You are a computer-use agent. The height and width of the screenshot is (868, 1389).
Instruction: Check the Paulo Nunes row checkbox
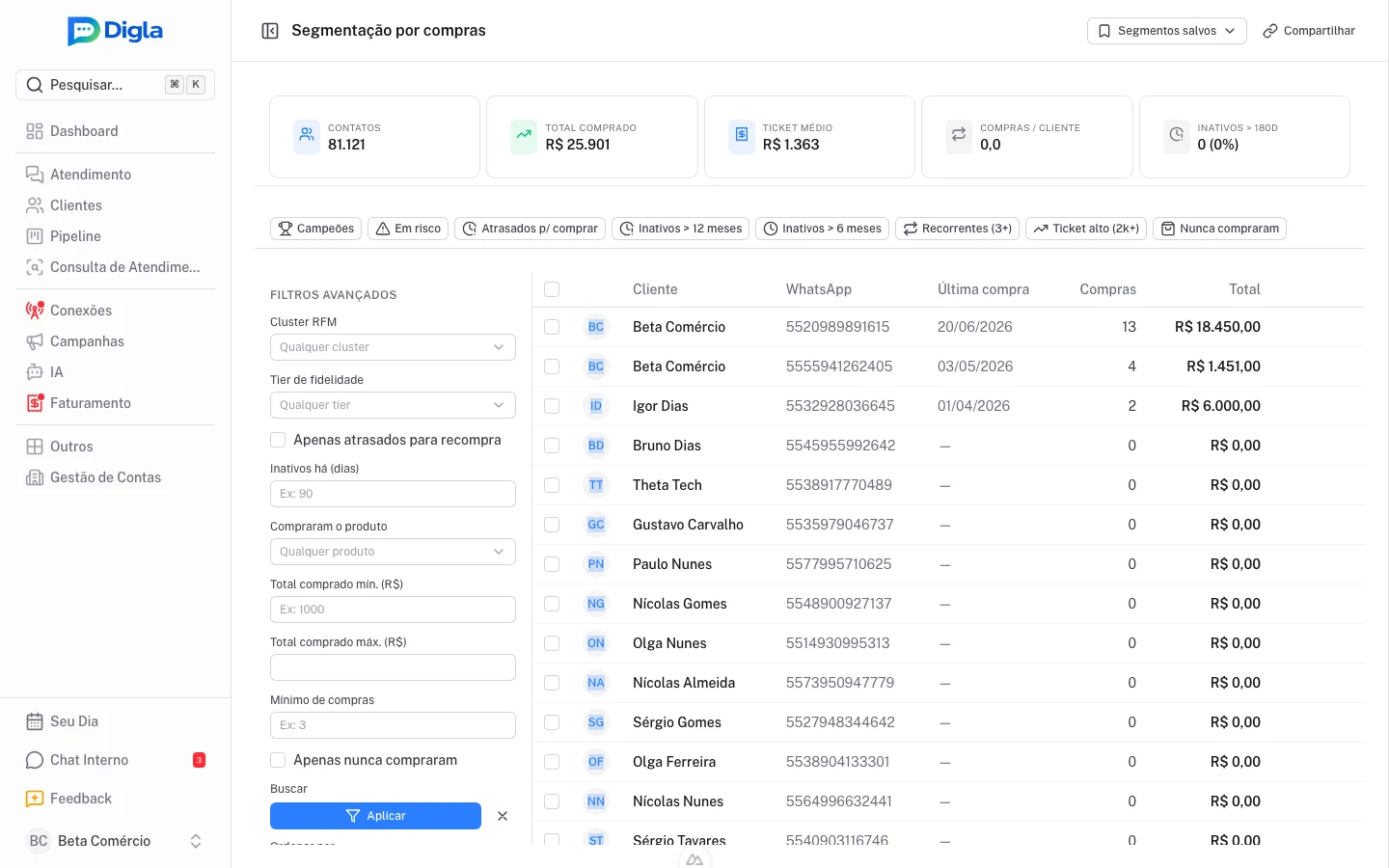pos(552,564)
